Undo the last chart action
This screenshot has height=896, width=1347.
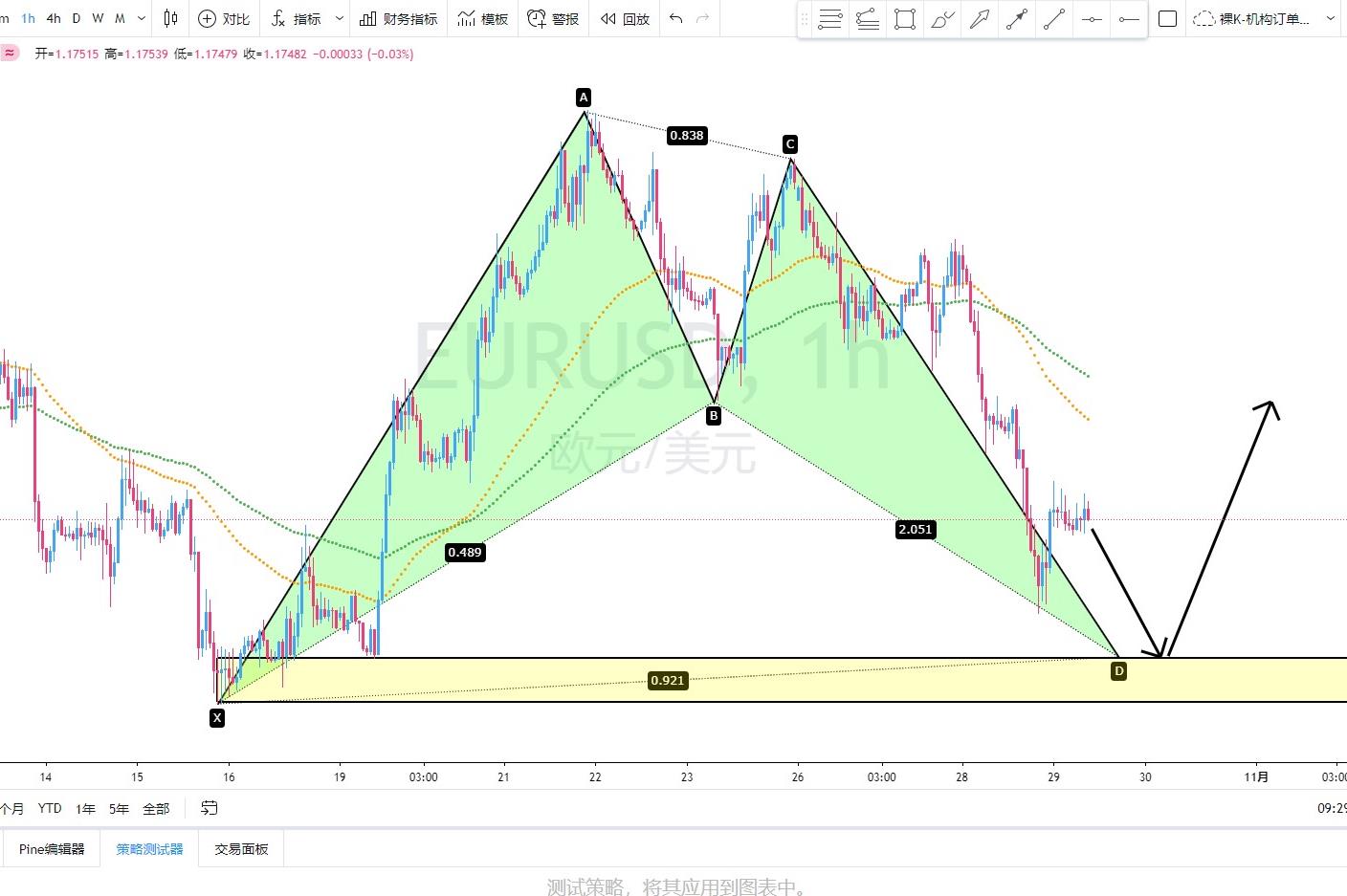[x=676, y=18]
